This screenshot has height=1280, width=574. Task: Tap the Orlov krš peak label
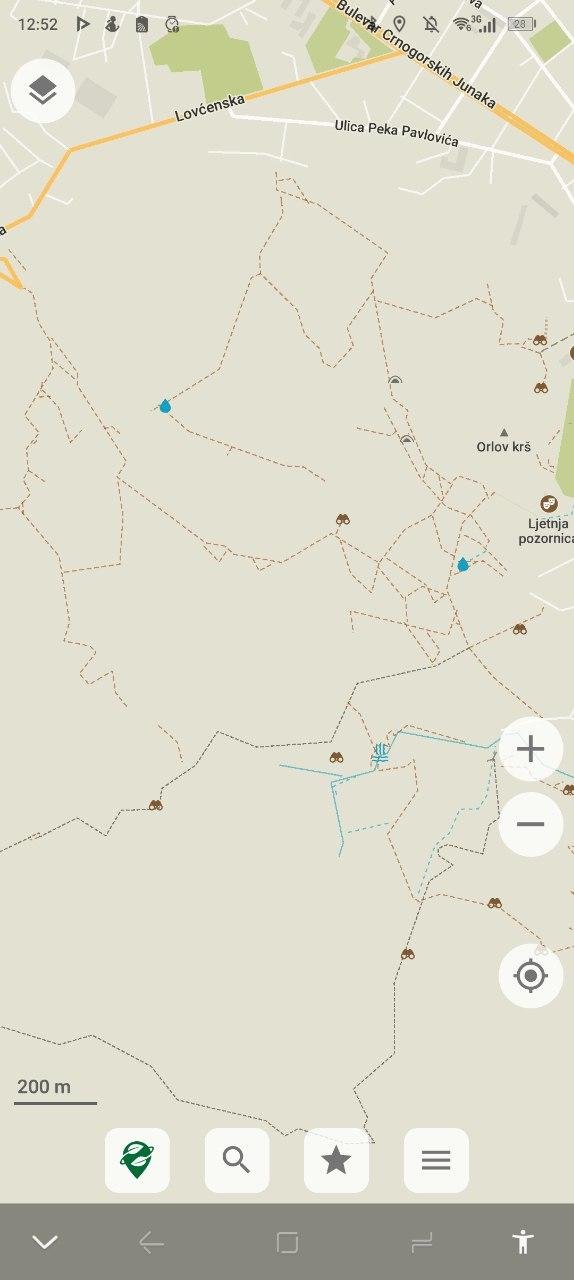click(504, 446)
